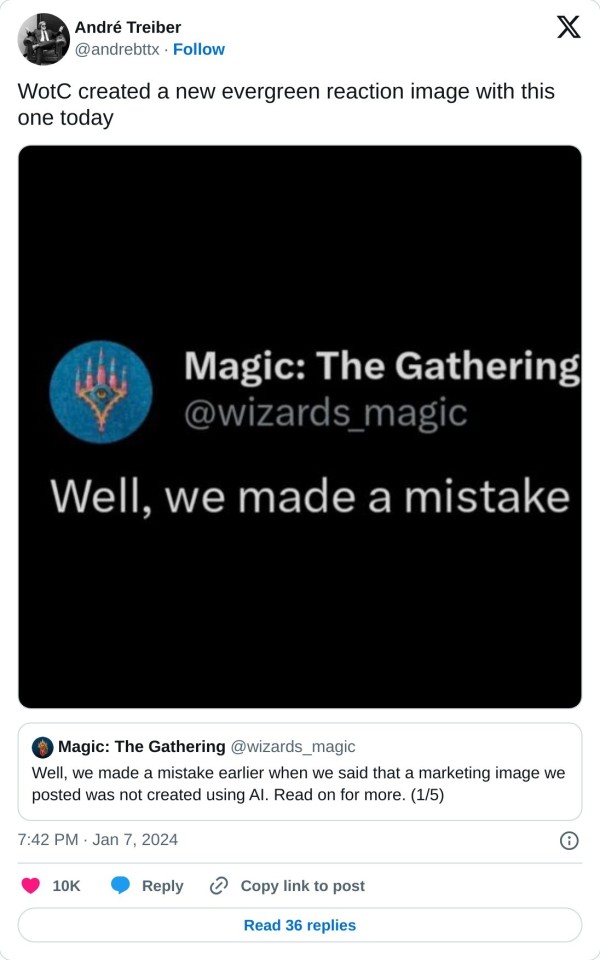The width and height of the screenshot is (600, 960).
Task: Click Copy link to post text
Action: point(302,886)
